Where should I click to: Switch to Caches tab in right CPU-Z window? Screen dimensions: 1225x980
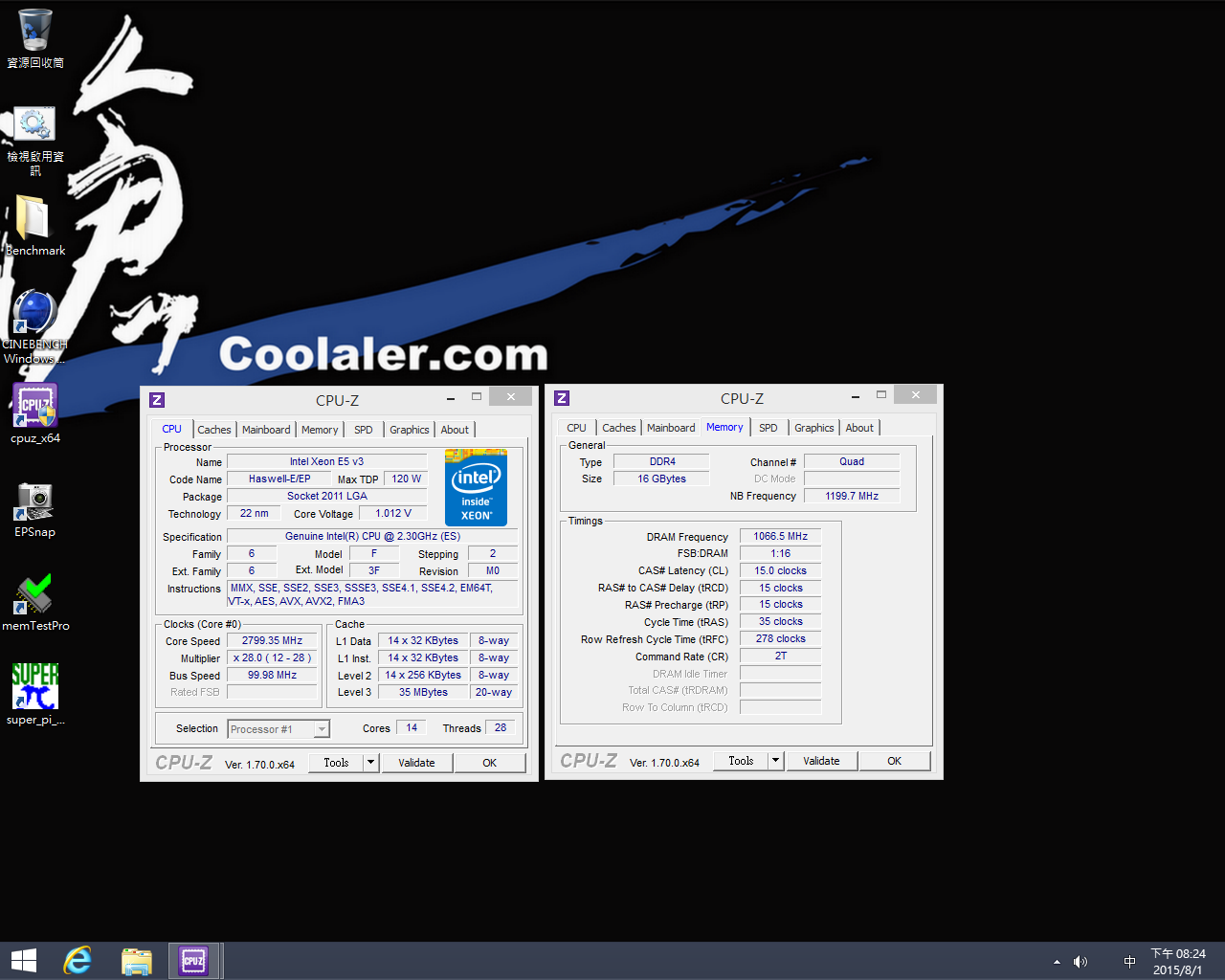[x=619, y=428]
